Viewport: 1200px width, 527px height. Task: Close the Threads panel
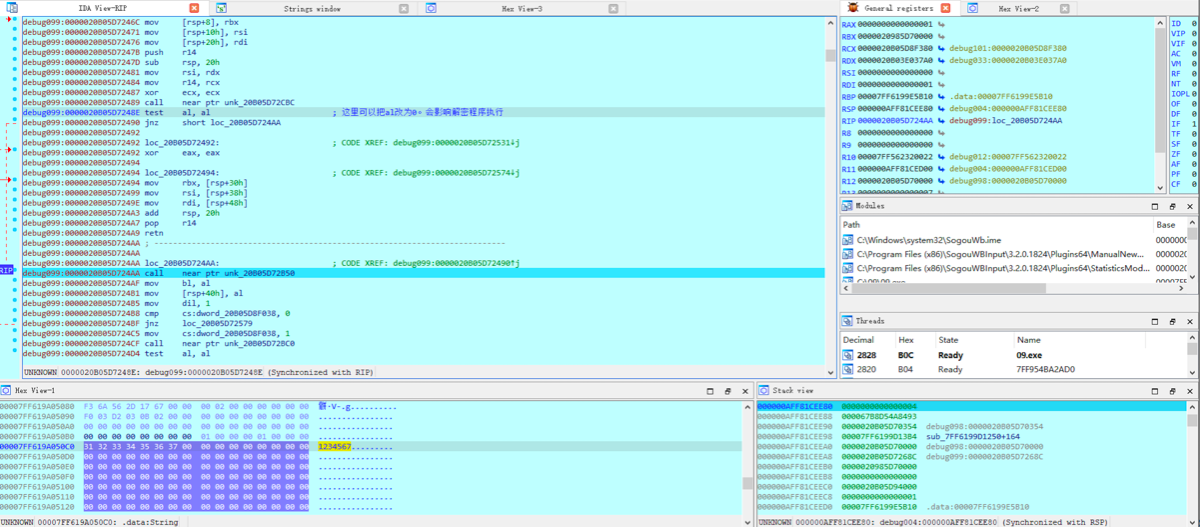(1192, 321)
